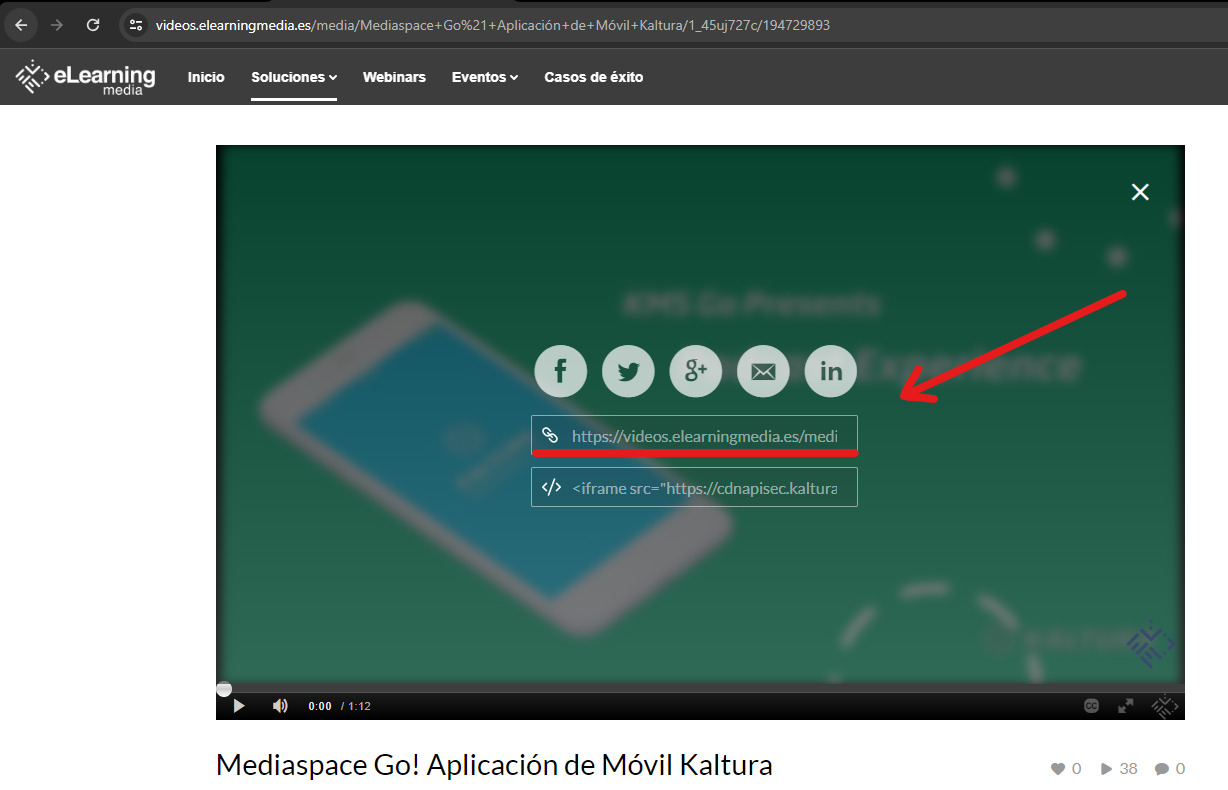Expand the Eventos menu
1228x790 pixels.
click(485, 77)
